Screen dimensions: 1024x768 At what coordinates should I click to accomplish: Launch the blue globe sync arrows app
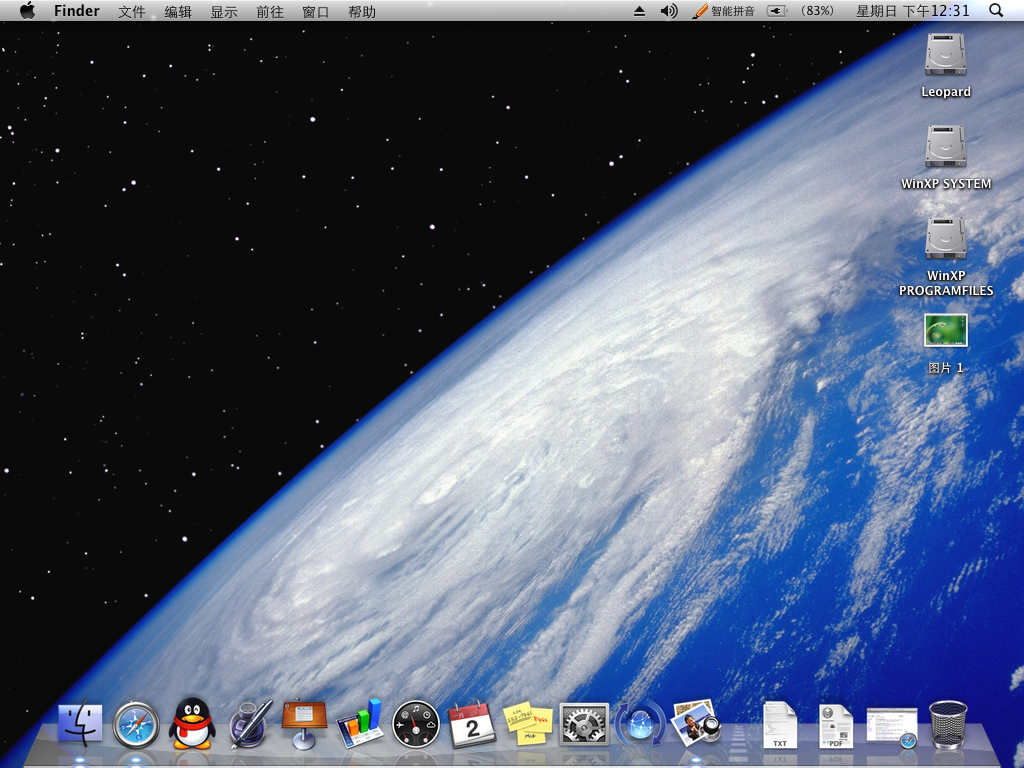point(640,724)
